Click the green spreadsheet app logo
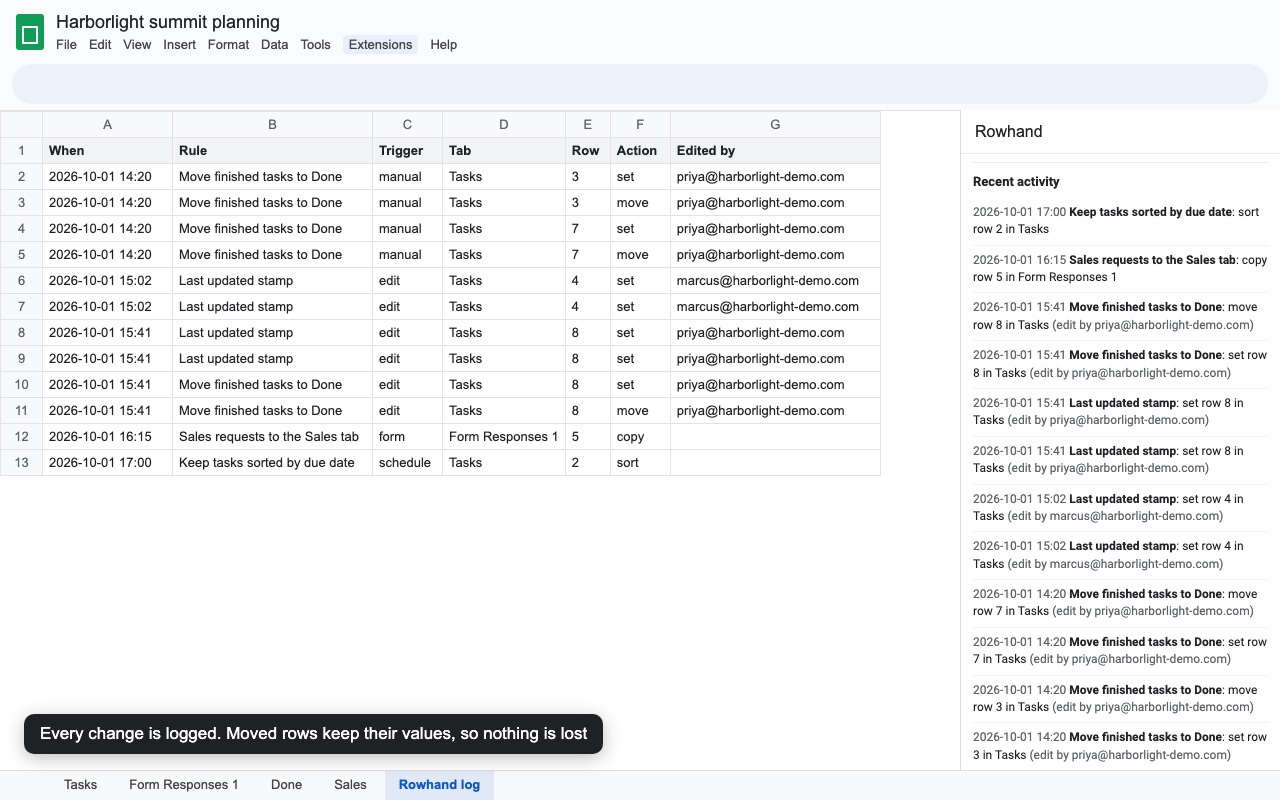1280x800 pixels. click(x=30, y=33)
